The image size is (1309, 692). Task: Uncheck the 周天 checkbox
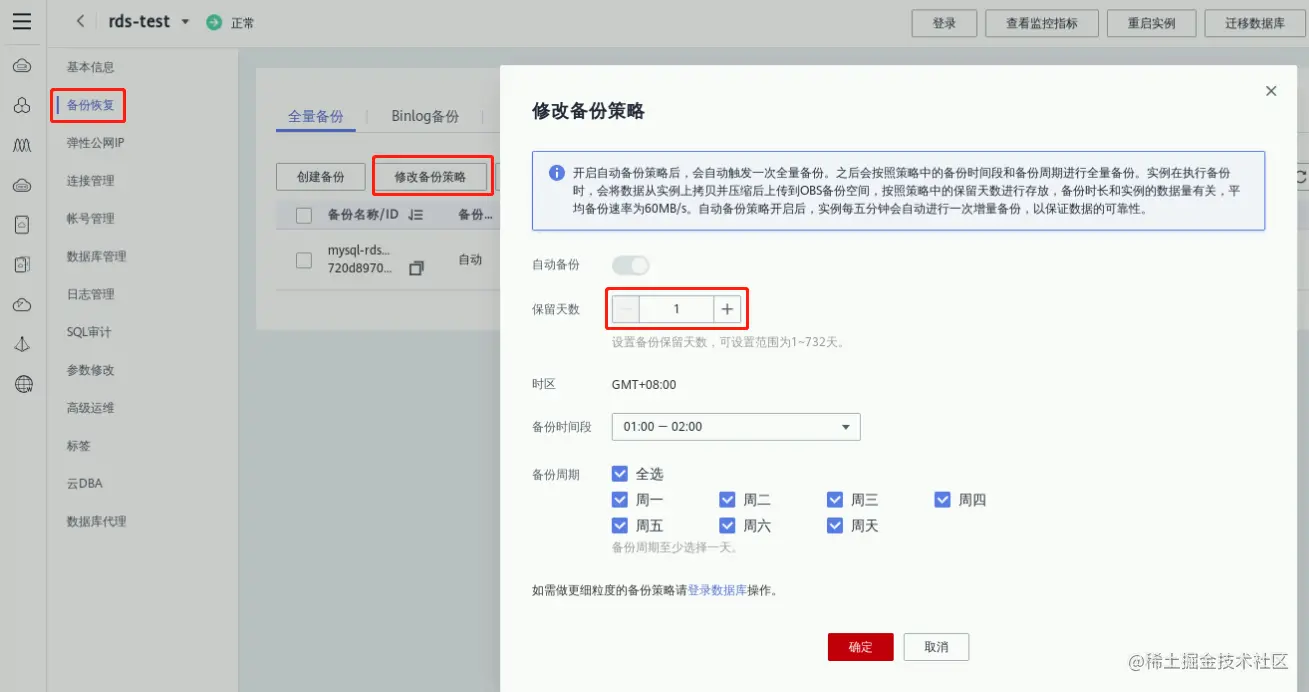click(x=835, y=526)
